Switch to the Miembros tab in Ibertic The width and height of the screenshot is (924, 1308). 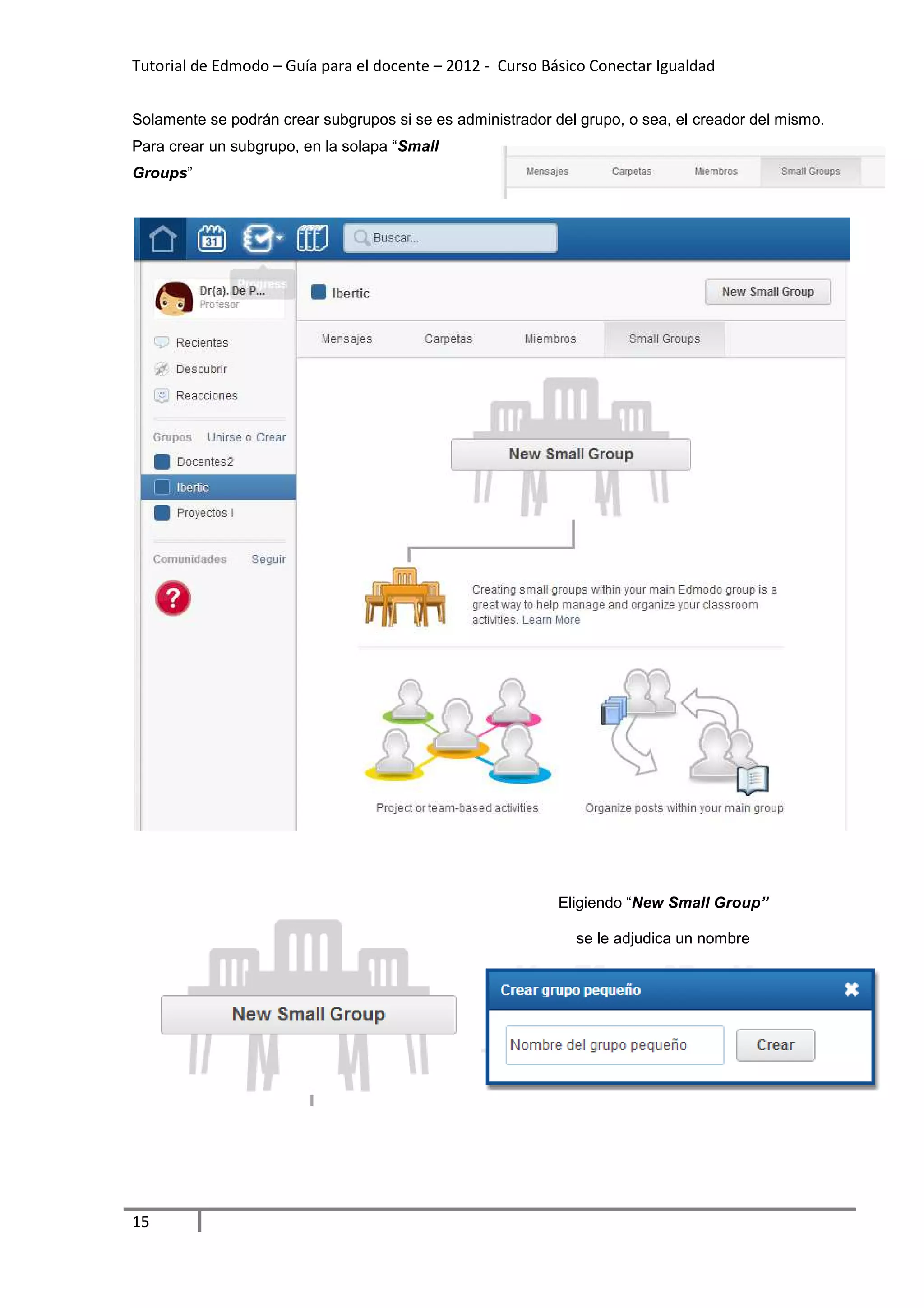click(550, 339)
